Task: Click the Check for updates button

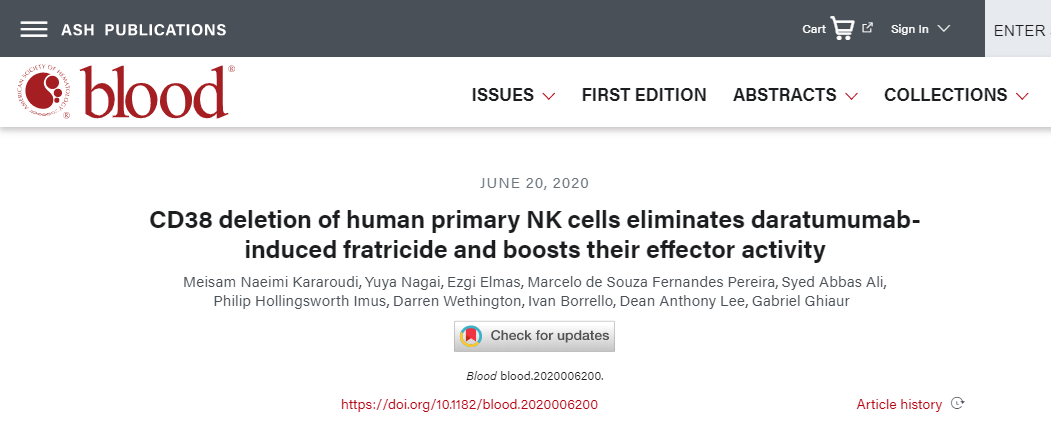Action: (534, 336)
